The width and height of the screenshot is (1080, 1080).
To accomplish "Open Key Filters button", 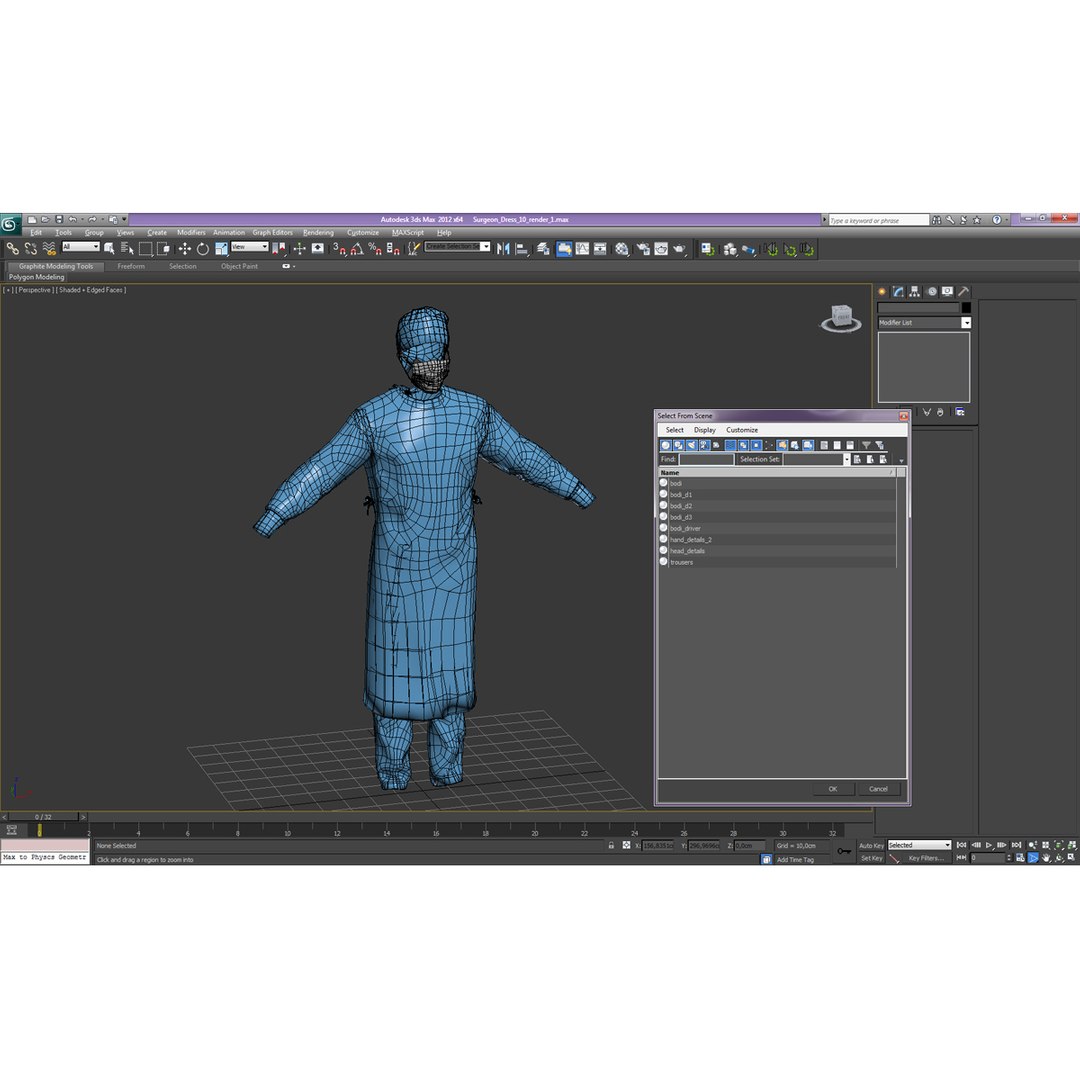I will pyautogui.click(x=926, y=858).
